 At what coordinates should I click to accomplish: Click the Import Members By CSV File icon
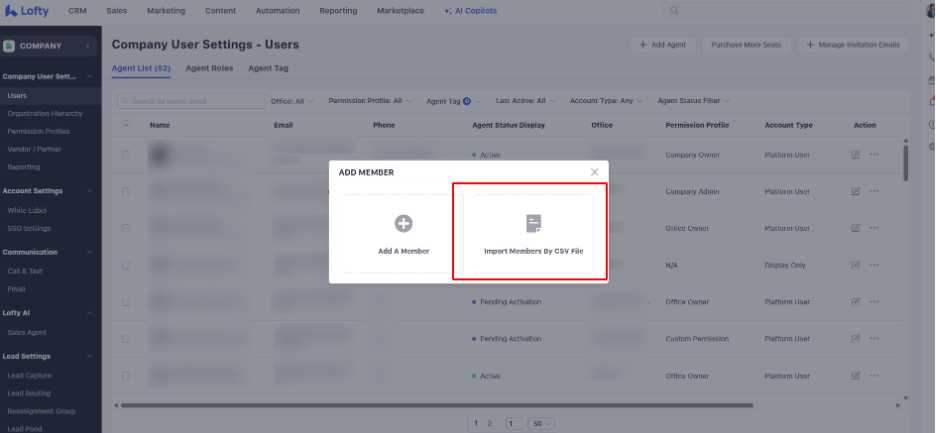533,224
